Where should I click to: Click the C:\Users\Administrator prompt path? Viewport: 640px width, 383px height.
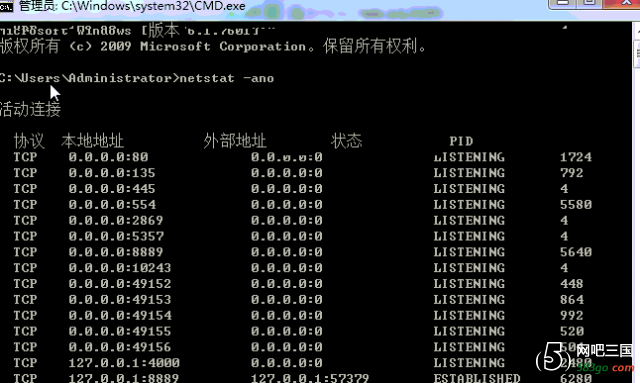[x=88, y=78]
